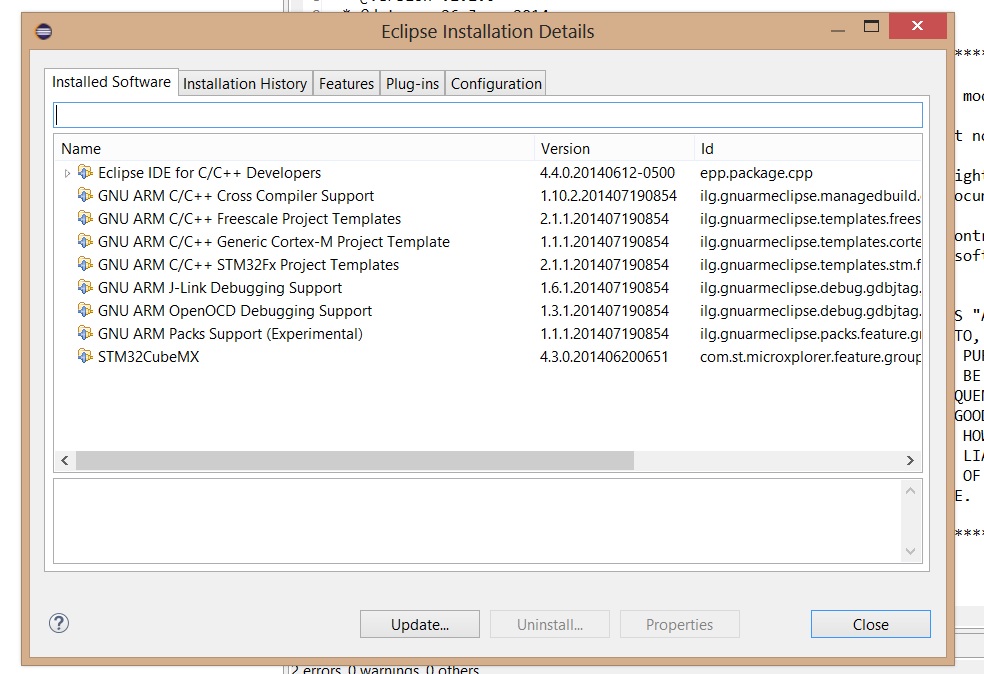
Task: Click the Eclipse IDE for C/C++ Developers feature icon
Action: click(85, 172)
